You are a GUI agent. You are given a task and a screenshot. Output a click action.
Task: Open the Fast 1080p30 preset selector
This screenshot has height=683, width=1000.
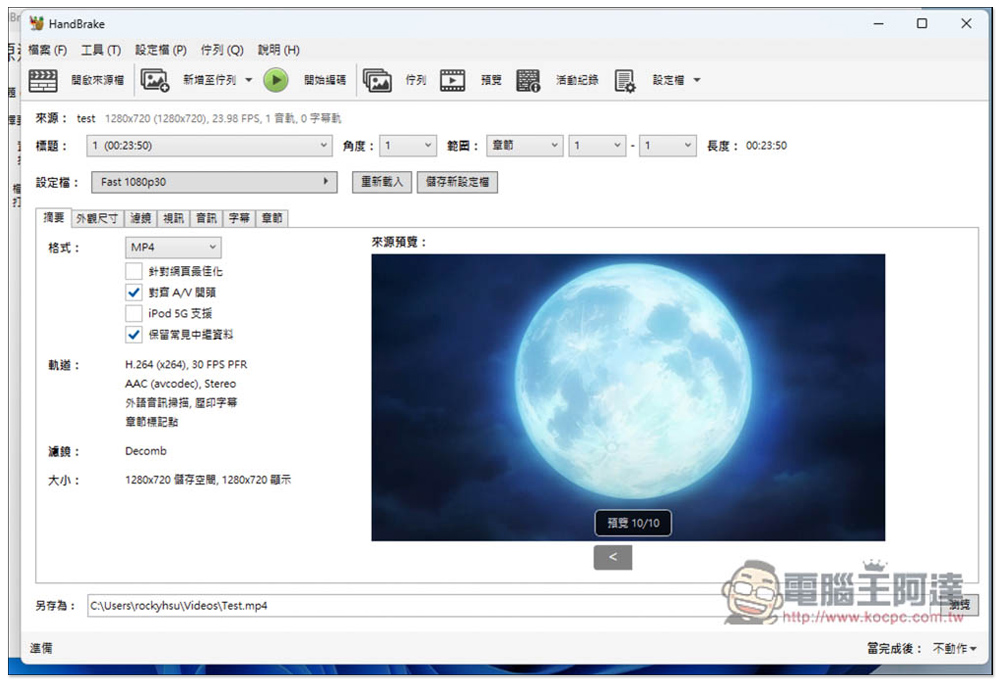214,182
